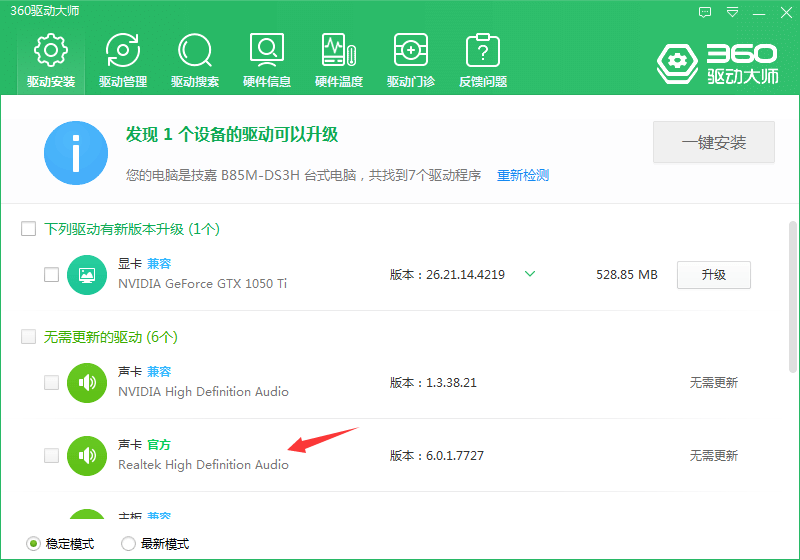The image size is (800, 560).
Task: Tick the NVIDIA GeForce GTX 1050 Ti checkbox
Action: click(x=52, y=274)
